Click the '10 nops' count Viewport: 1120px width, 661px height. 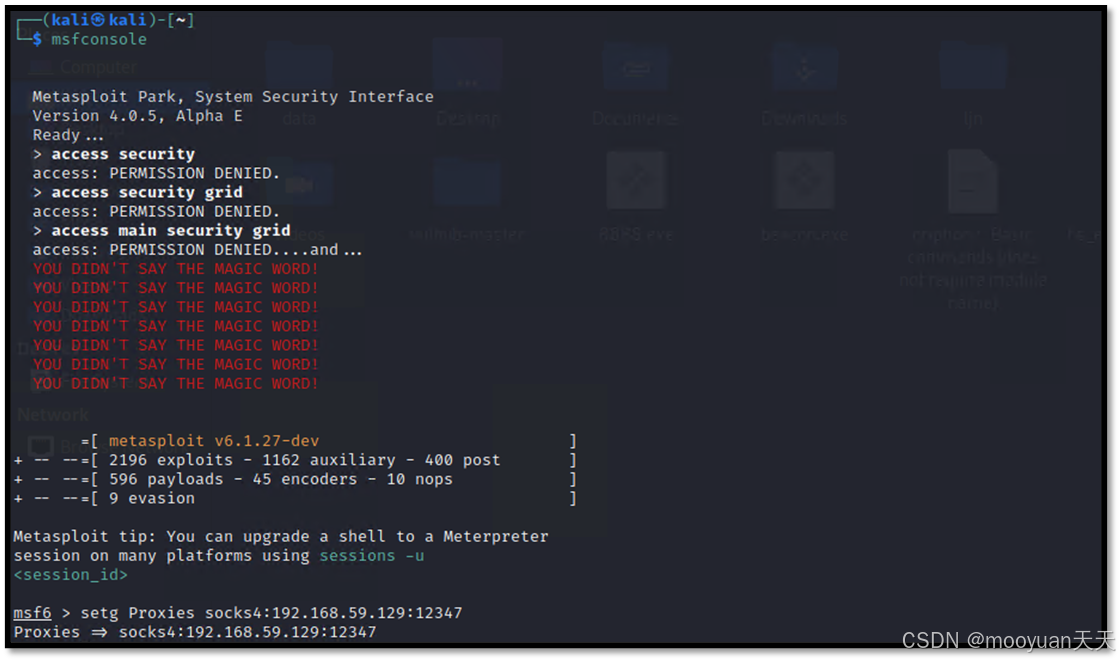click(x=419, y=479)
